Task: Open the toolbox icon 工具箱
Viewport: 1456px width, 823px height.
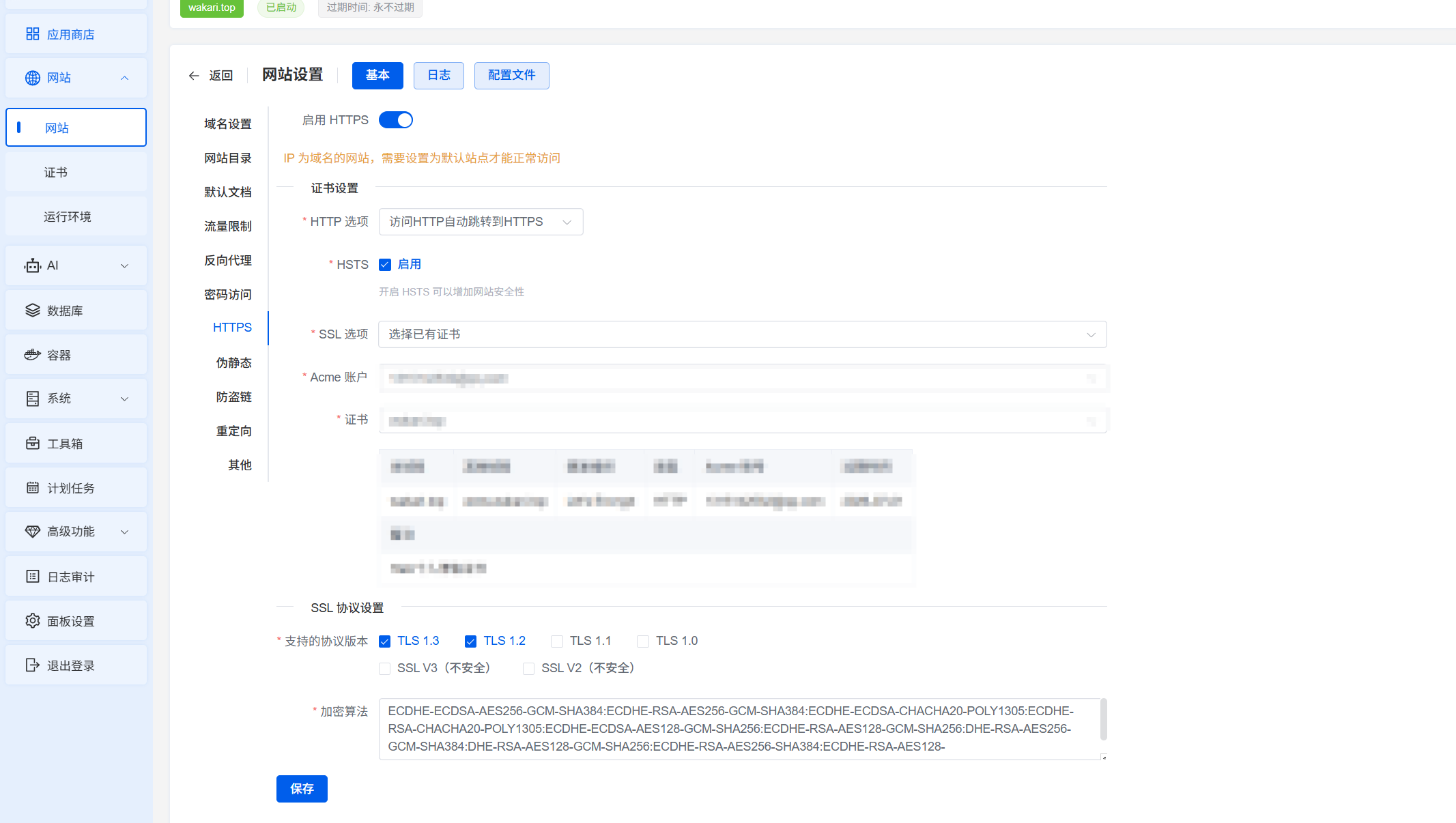Action: click(32, 444)
